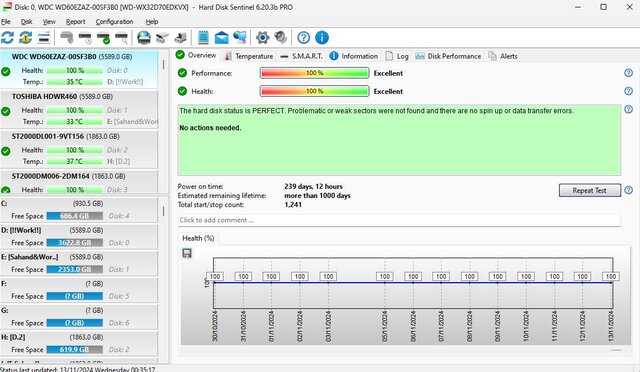640x372 pixels.
Task: Click the computer and disk toolbar icon
Action: click(x=180, y=38)
